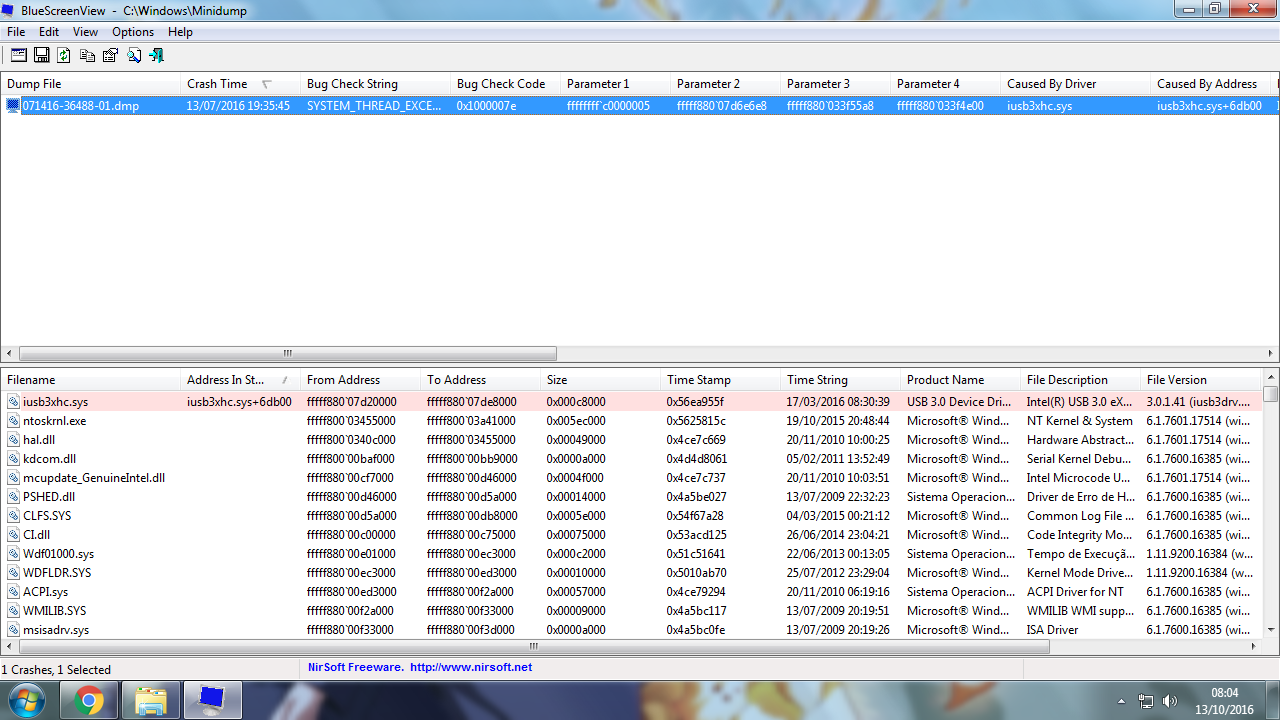Sort by Time Stamp column header

click(x=721, y=380)
